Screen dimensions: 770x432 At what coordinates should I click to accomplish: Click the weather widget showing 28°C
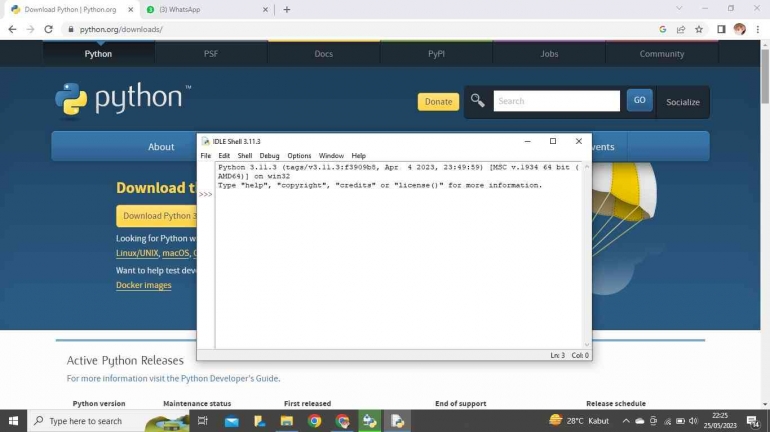pos(579,421)
